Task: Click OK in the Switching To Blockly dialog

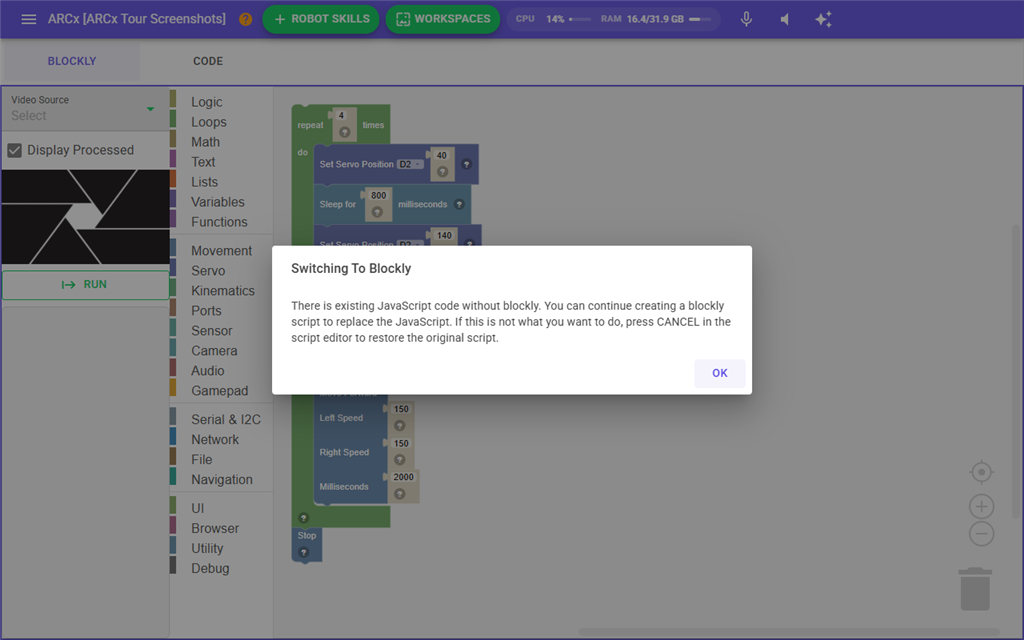Action: click(x=720, y=373)
